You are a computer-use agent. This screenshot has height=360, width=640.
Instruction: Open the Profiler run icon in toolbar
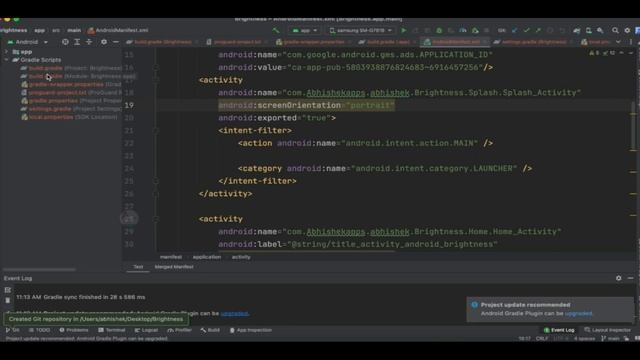tap(463, 30)
